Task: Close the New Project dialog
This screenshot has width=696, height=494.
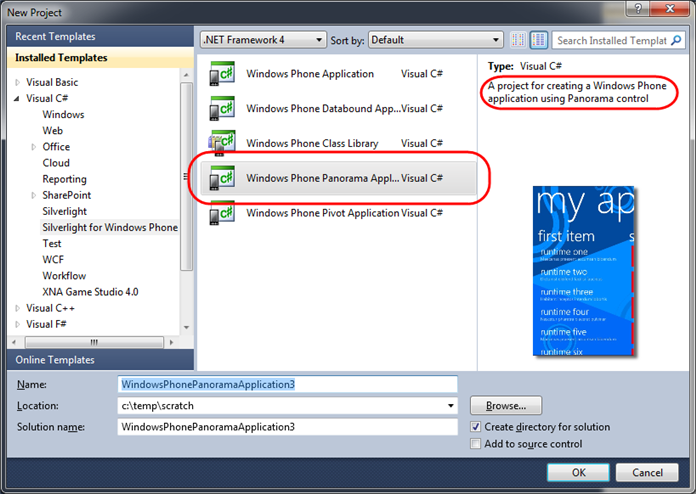Action: tap(670, 8)
